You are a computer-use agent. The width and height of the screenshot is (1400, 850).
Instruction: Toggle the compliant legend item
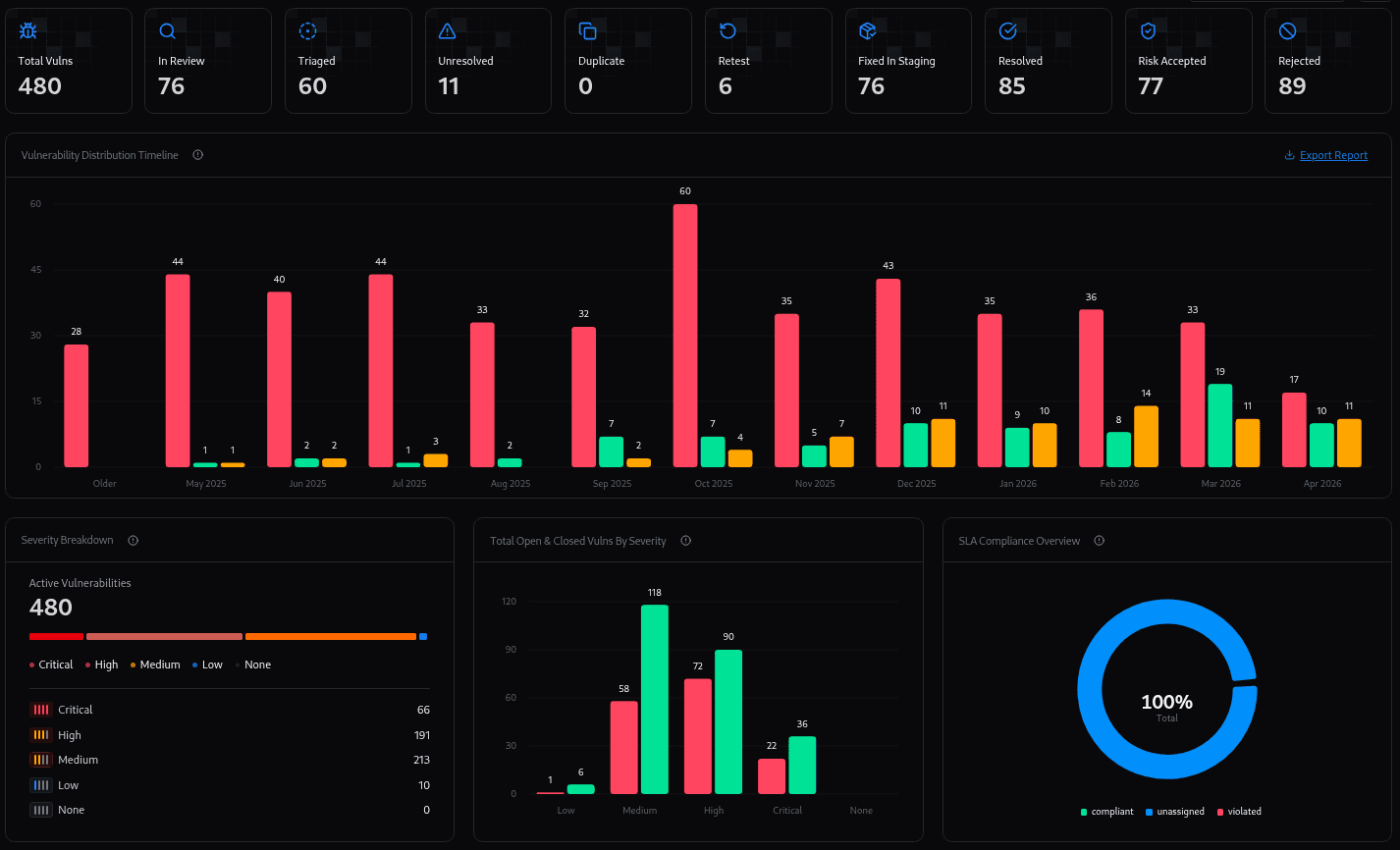(1106, 812)
